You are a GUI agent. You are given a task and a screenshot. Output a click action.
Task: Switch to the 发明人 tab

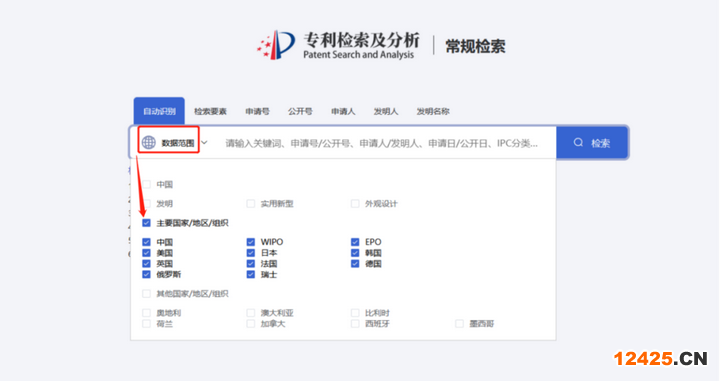click(x=386, y=111)
